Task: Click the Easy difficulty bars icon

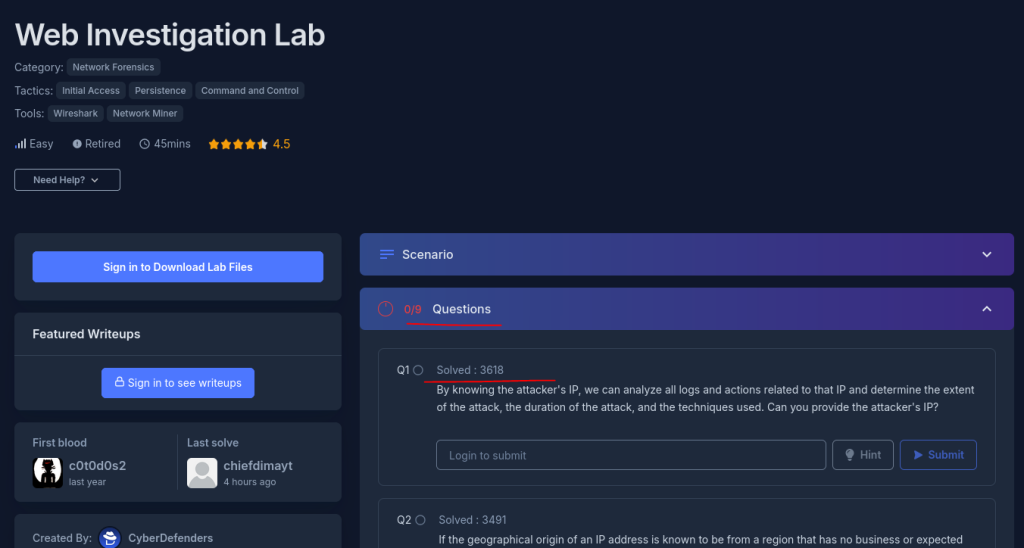Action: coord(20,144)
